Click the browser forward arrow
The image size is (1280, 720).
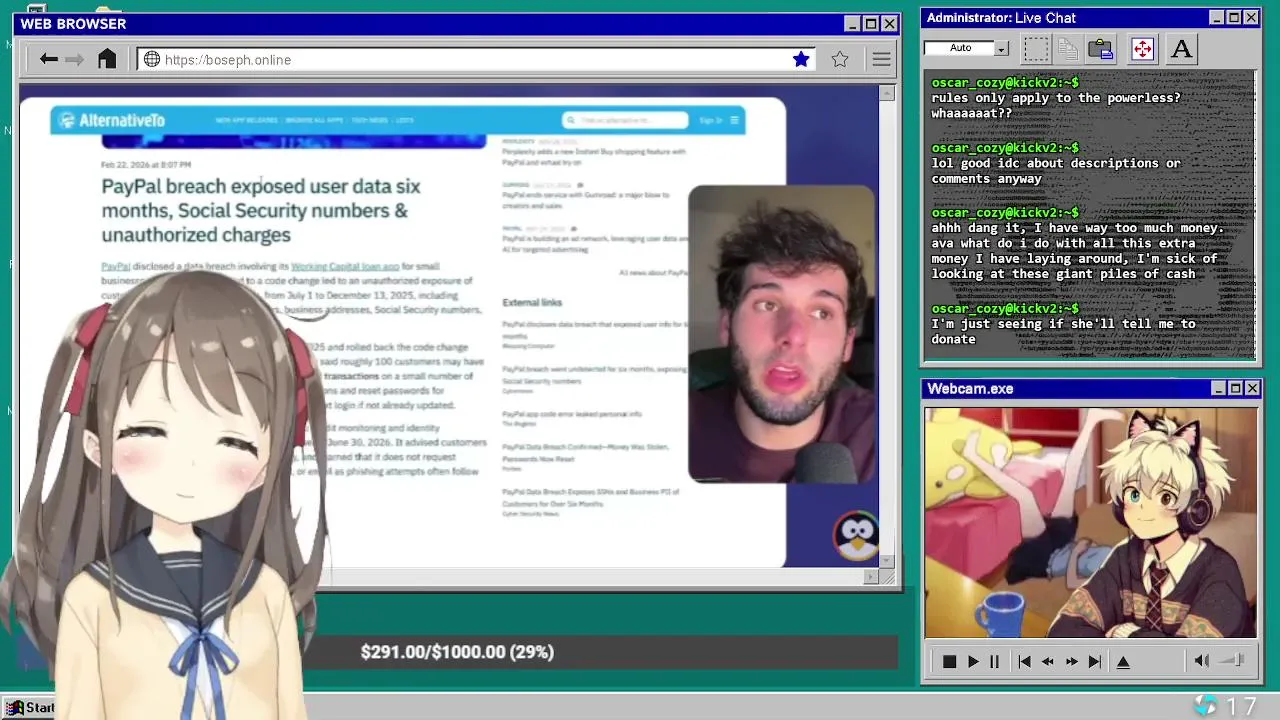[x=75, y=59]
